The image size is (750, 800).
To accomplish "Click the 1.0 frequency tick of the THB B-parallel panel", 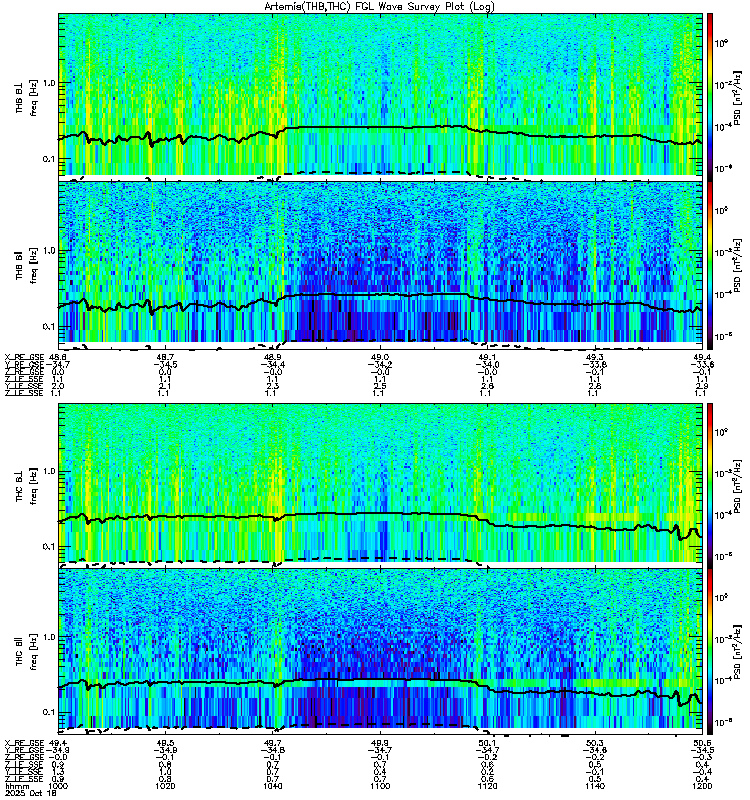I will [x=49, y=251].
